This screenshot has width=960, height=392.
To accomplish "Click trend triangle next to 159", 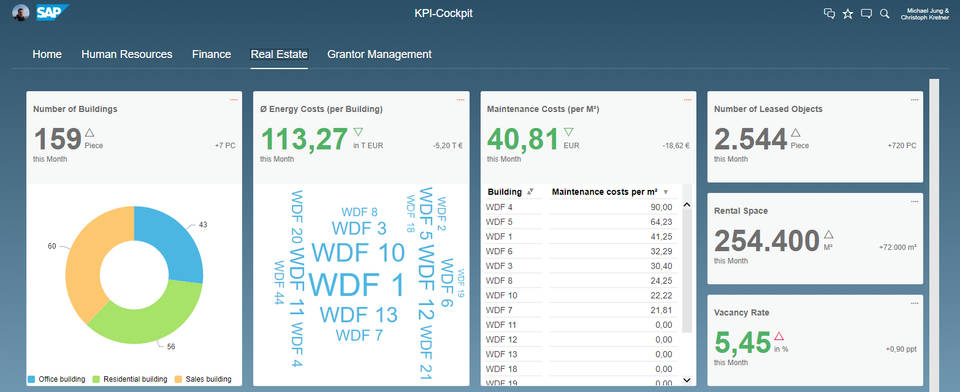I will pyautogui.click(x=89, y=132).
